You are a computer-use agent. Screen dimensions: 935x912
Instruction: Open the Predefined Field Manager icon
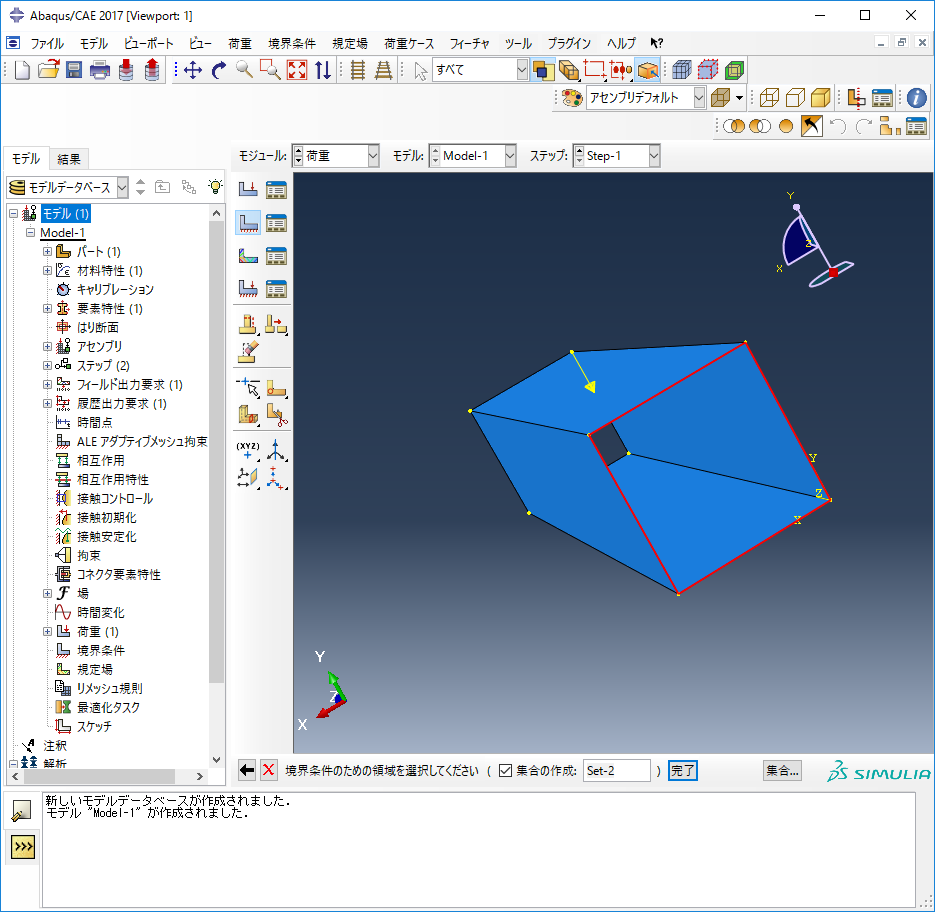point(276,256)
